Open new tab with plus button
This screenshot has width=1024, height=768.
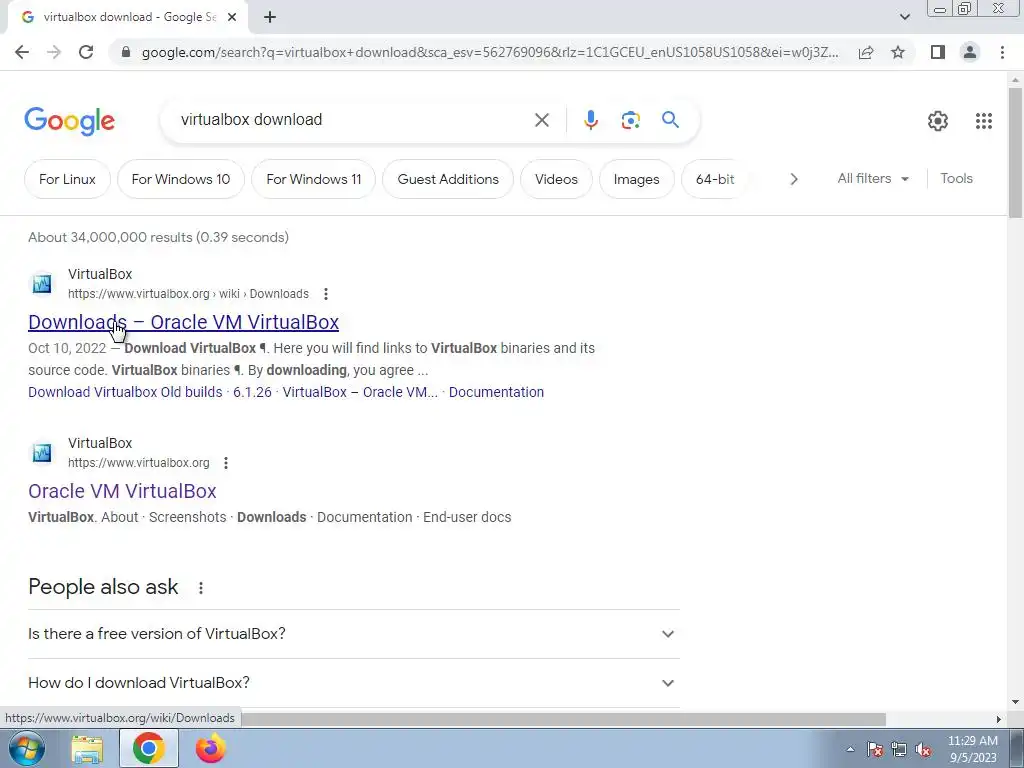click(270, 18)
